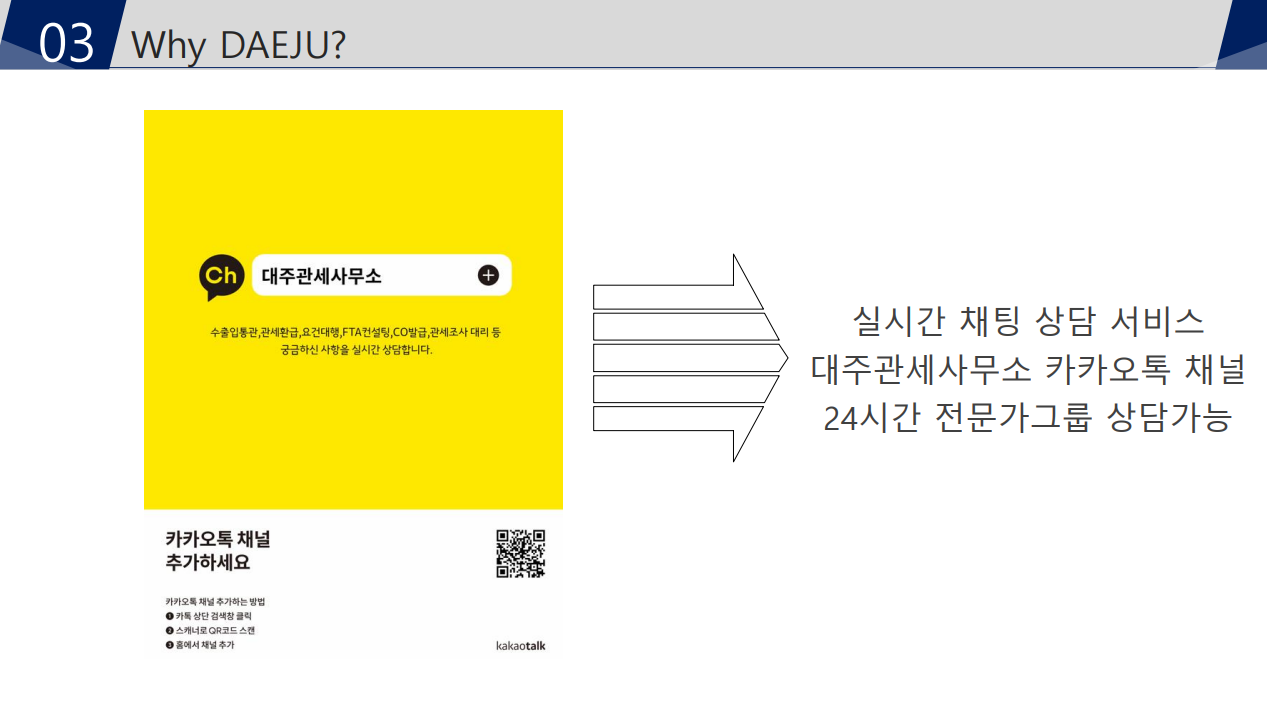This screenshot has width=1267, height=708.
Task: Click the QR code on the flyer
Action: coord(521,554)
